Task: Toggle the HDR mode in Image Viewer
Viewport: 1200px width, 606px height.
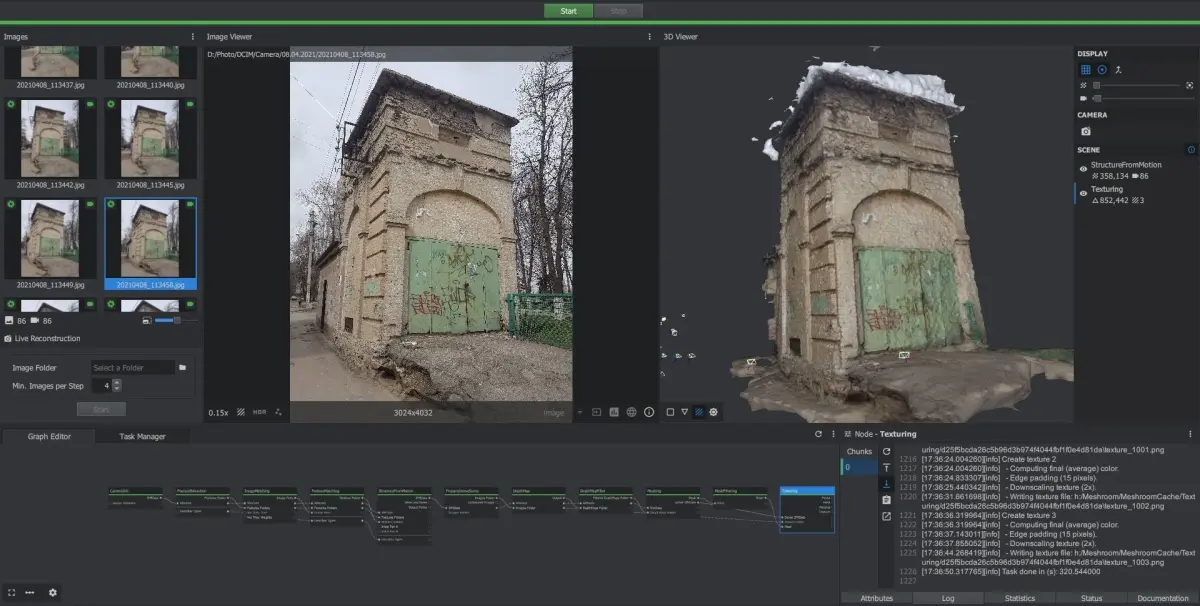Action: pyautogui.click(x=260, y=412)
